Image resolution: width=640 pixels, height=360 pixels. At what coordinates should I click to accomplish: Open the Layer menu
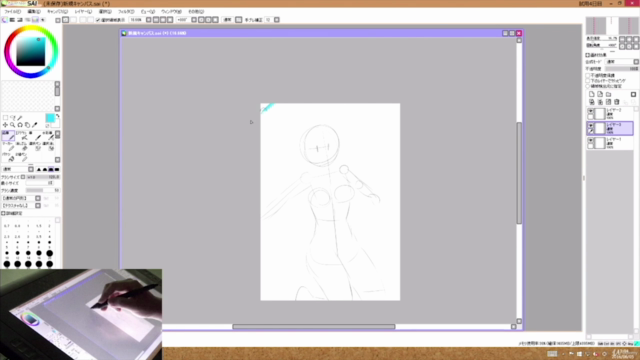(83, 11)
